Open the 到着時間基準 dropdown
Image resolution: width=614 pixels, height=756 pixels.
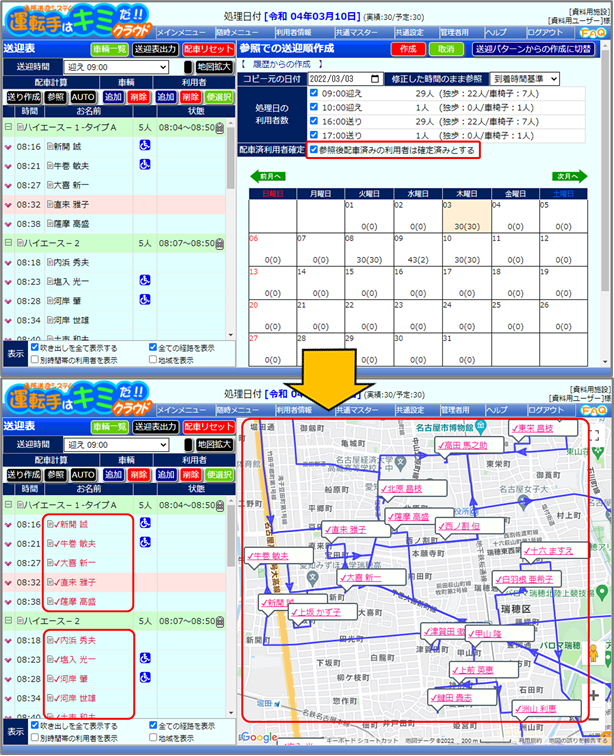[524, 79]
